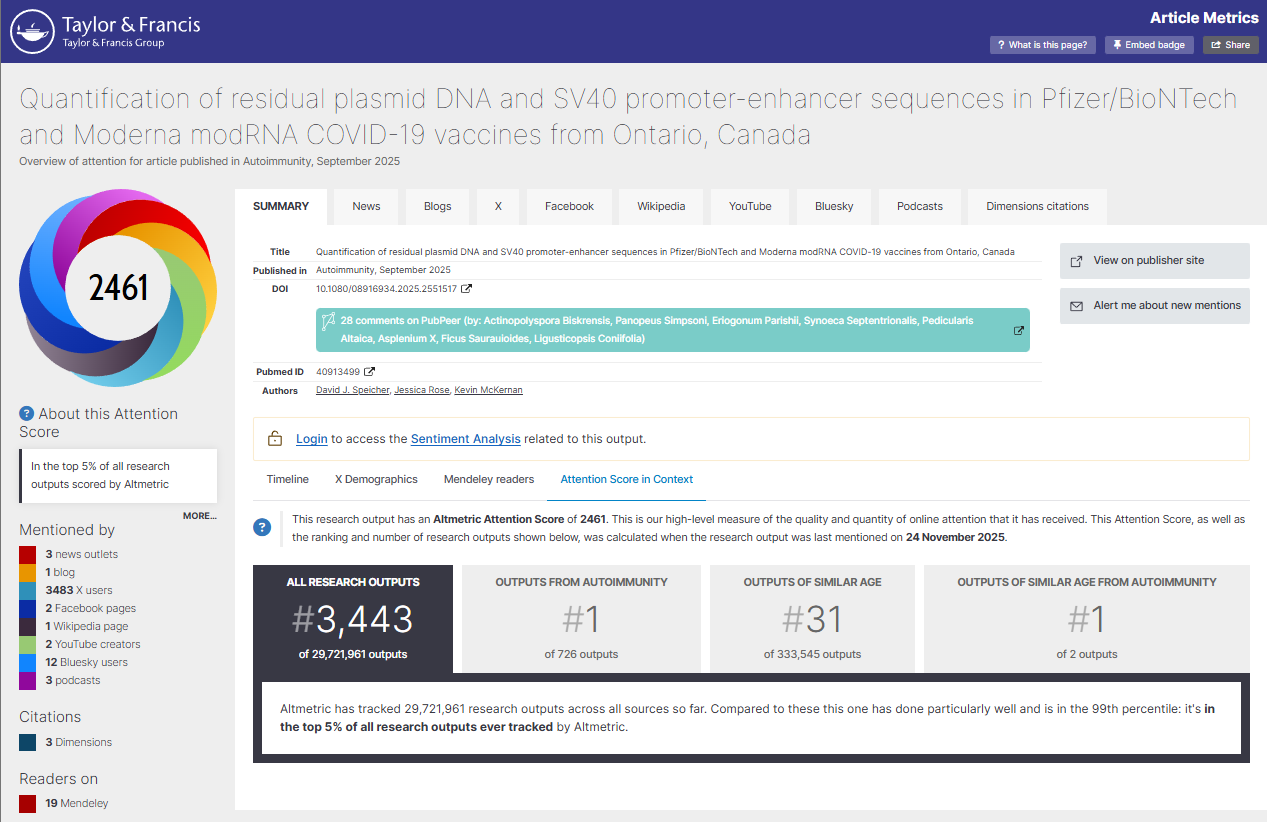This screenshot has height=822, width=1267.
Task: Open author Kevin McKernan link
Action: click(488, 390)
